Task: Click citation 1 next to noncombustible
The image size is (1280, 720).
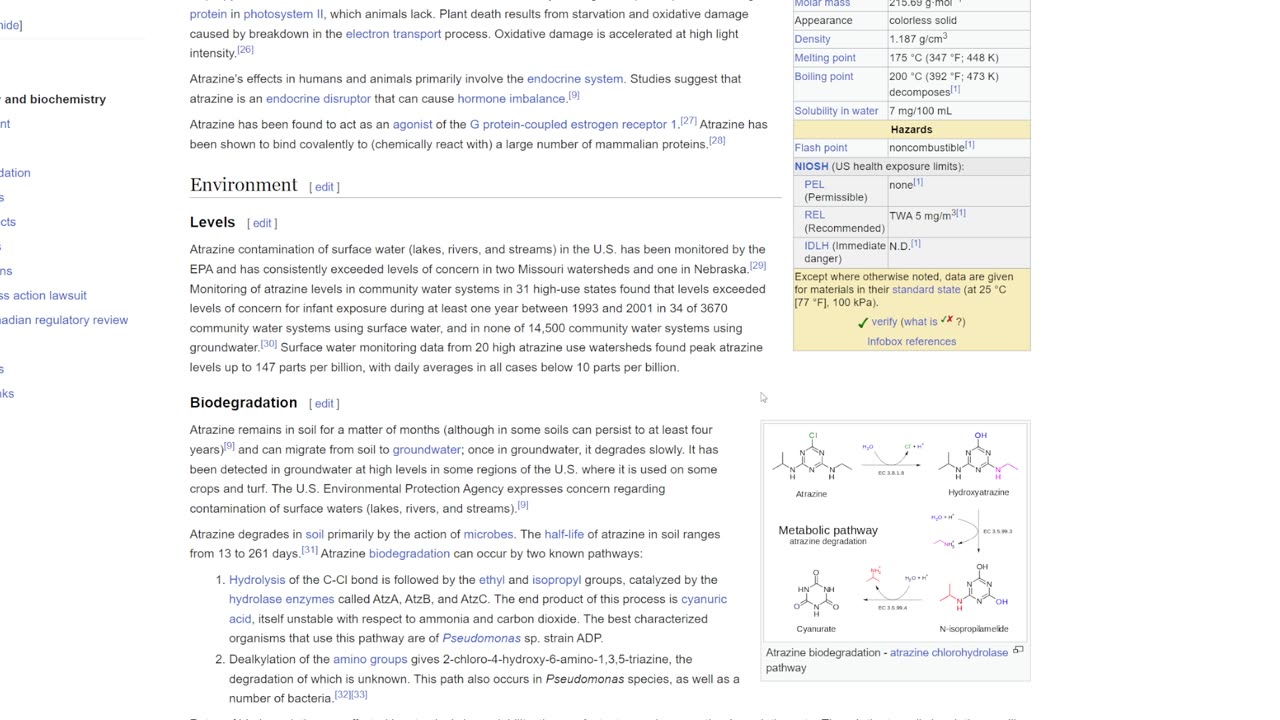Action: tap(970, 145)
